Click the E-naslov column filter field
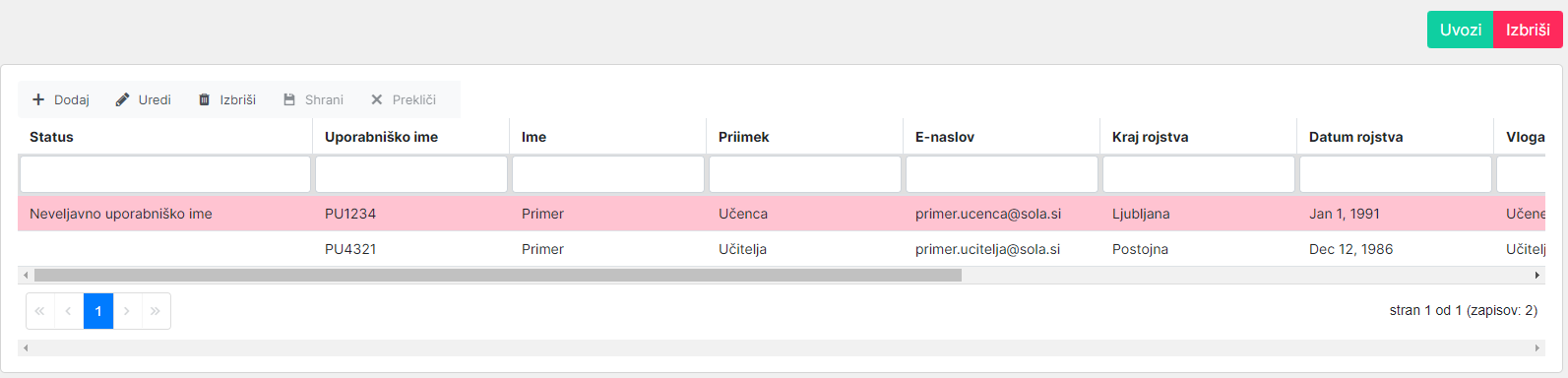The width and height of the screenshot is (1568, 378). click(1002, 174)
